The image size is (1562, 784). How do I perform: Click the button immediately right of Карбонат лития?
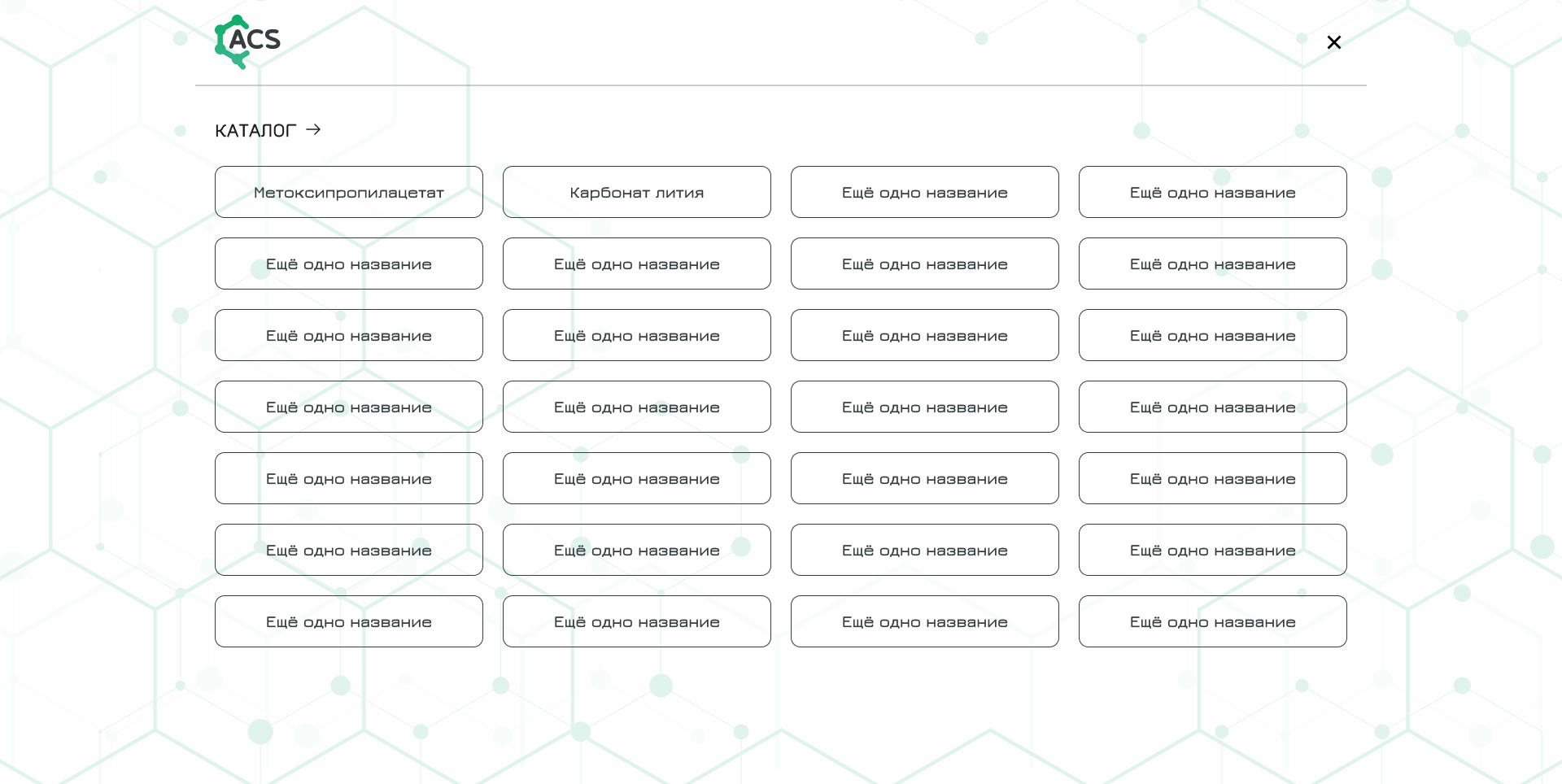(924, 192)
